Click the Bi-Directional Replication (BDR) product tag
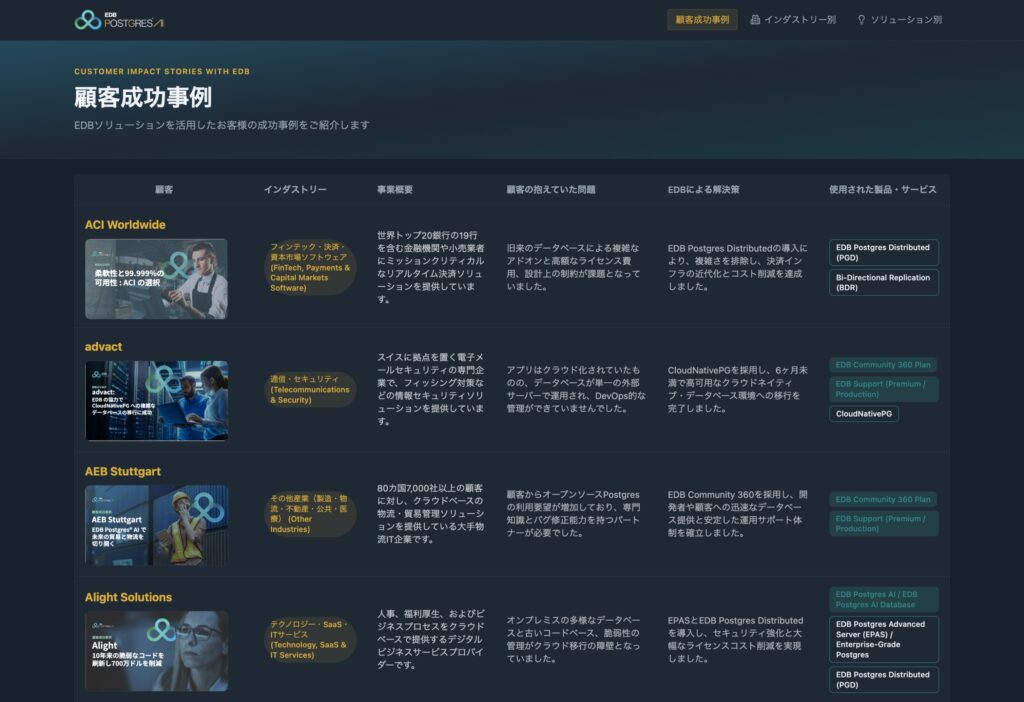The image size is (1024, 702). pyautogui.click(x=883, y=283)
